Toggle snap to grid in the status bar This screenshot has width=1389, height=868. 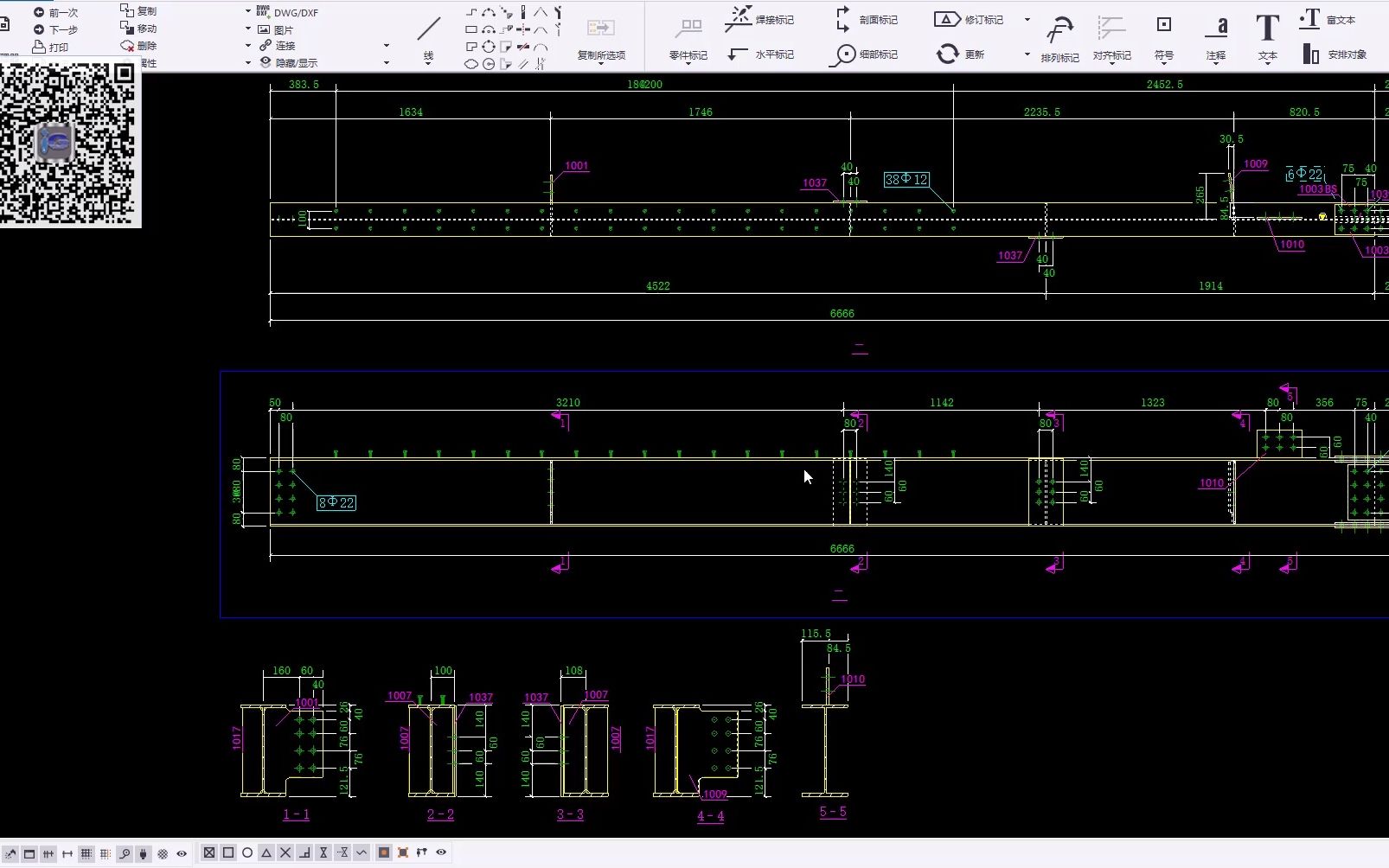click(x=86, y=854)
